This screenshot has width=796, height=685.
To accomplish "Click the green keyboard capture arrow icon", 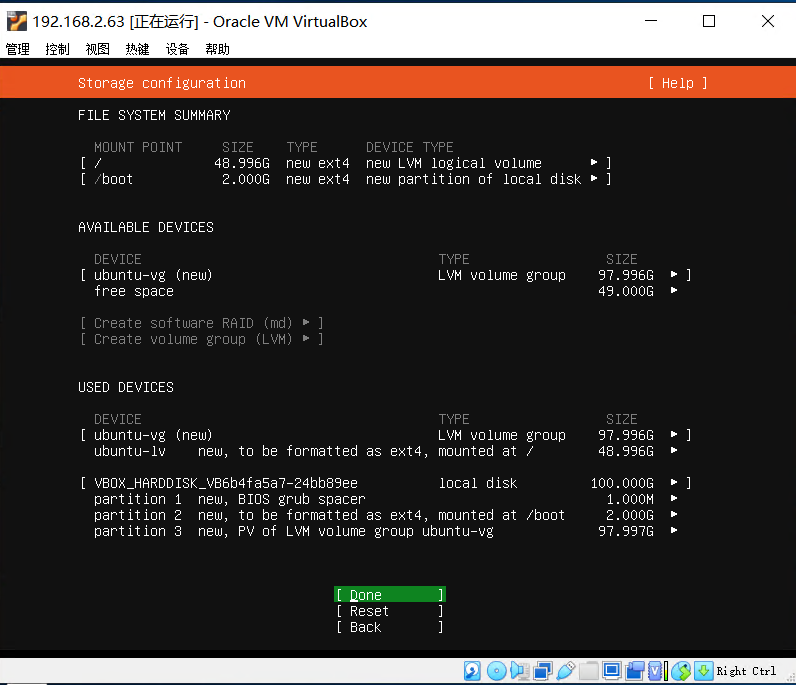I will pyautogui.click(x=704, y=671).
